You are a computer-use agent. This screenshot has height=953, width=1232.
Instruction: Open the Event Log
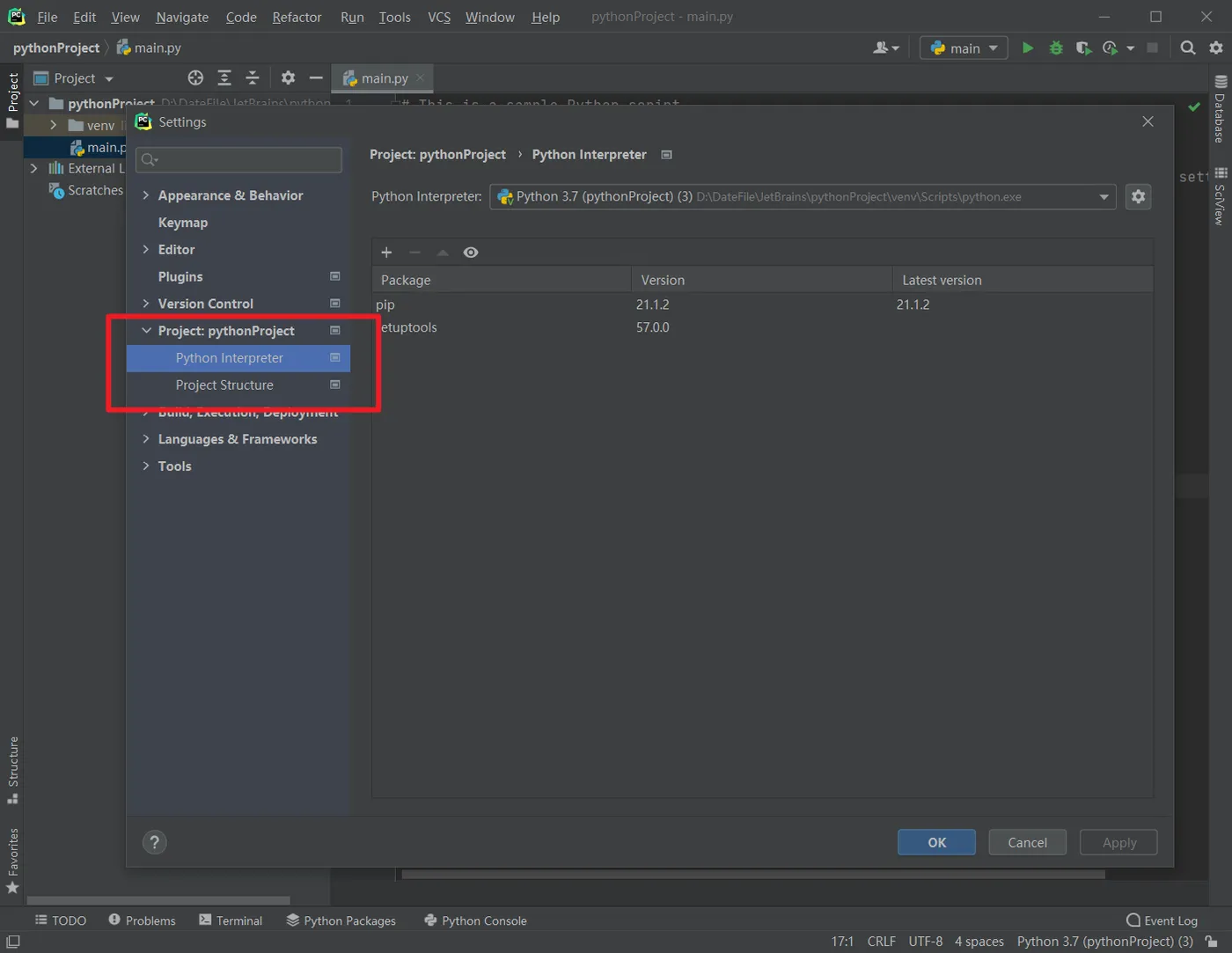pos(1162,920)
